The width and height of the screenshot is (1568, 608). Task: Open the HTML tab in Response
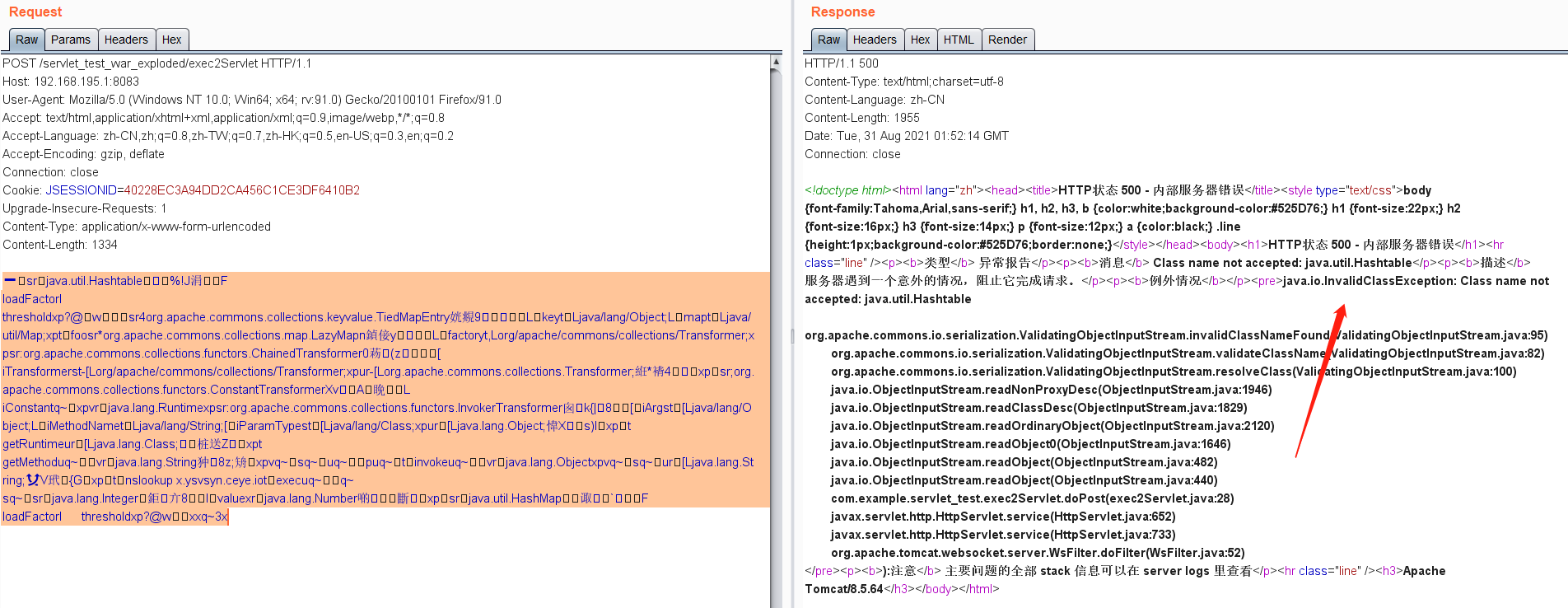[959, 40]
